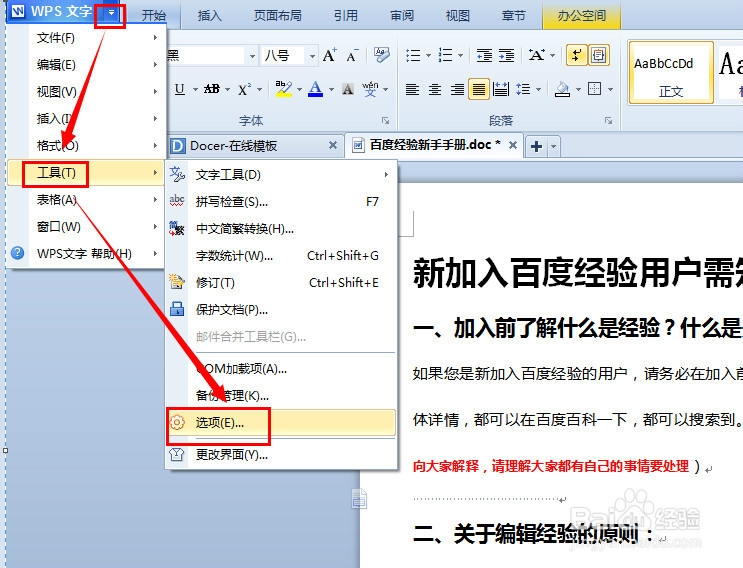Open WPS文字 帮助(H) menu item
Viewport: 743px width, 568px height.
coord(86,253)
